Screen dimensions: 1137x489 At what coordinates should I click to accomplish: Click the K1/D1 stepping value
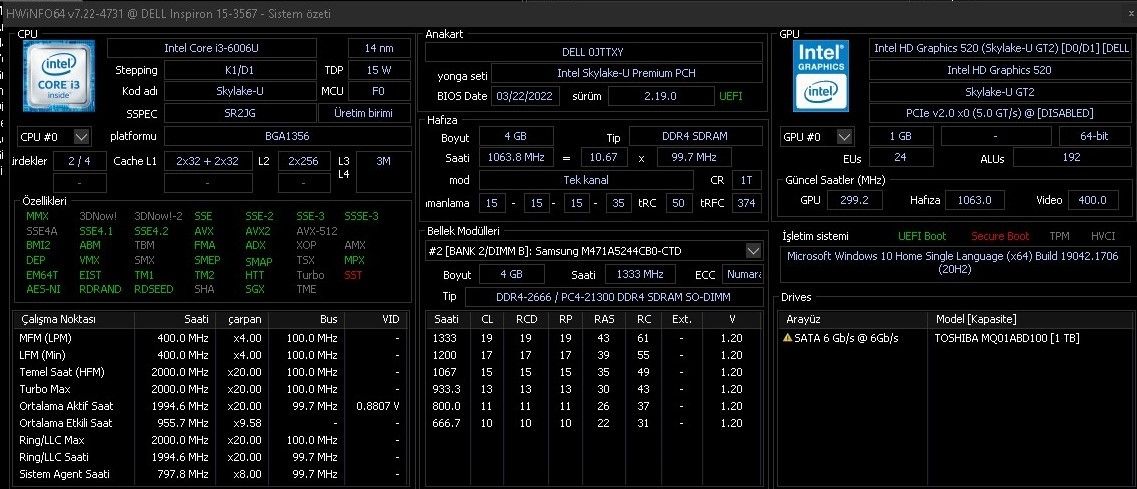239,70
